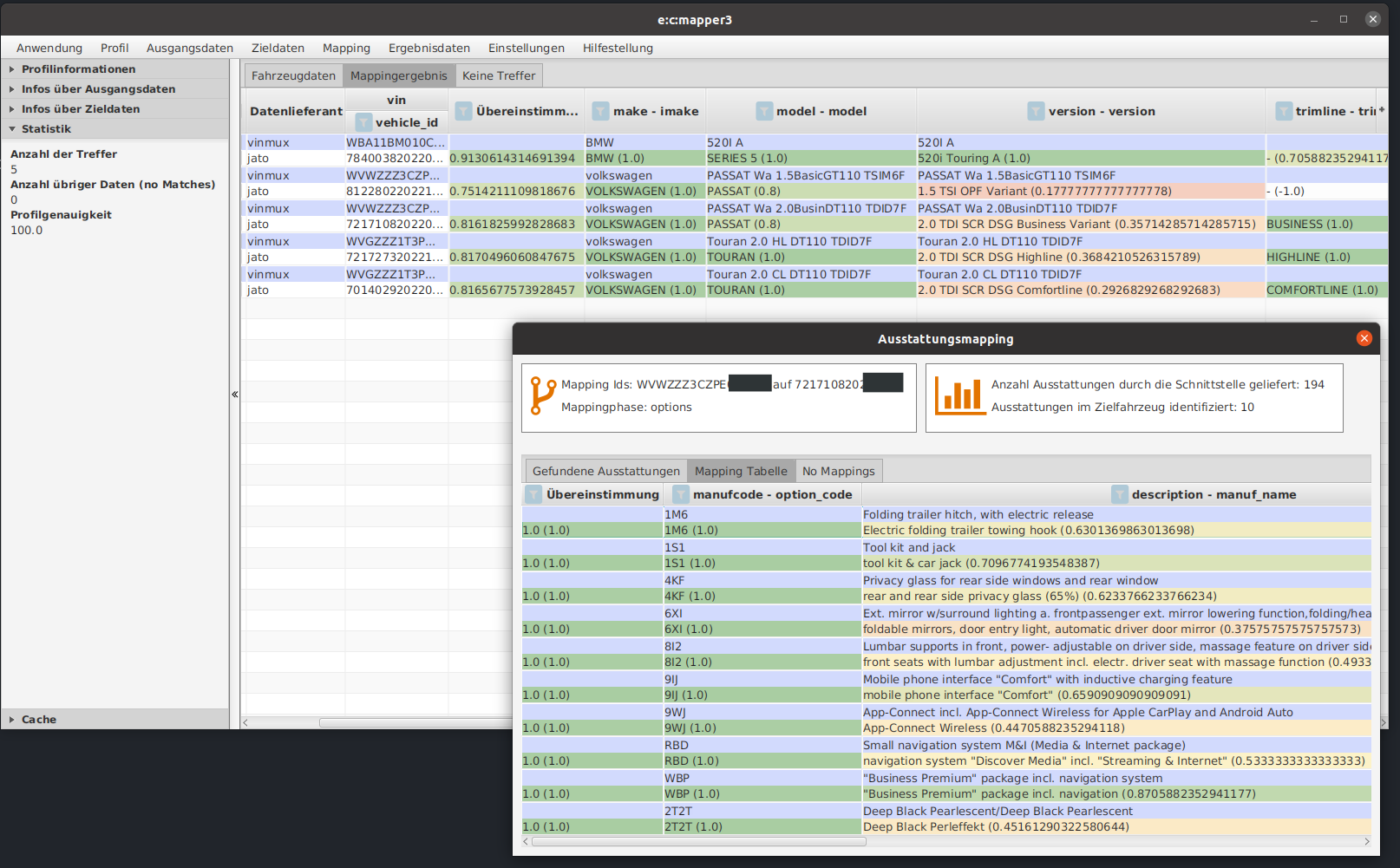Open the Ausgangsdaten menu
This screenshot has height=868, width=1400.
[x=190, y=48]
